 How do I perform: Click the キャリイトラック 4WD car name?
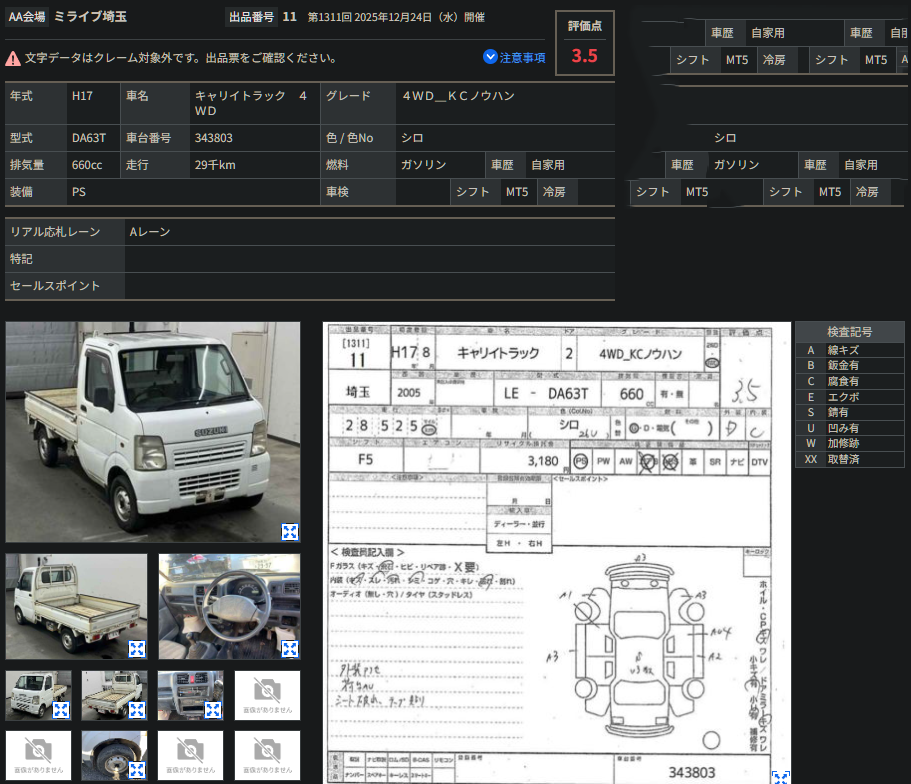click(x=251, y=103)
